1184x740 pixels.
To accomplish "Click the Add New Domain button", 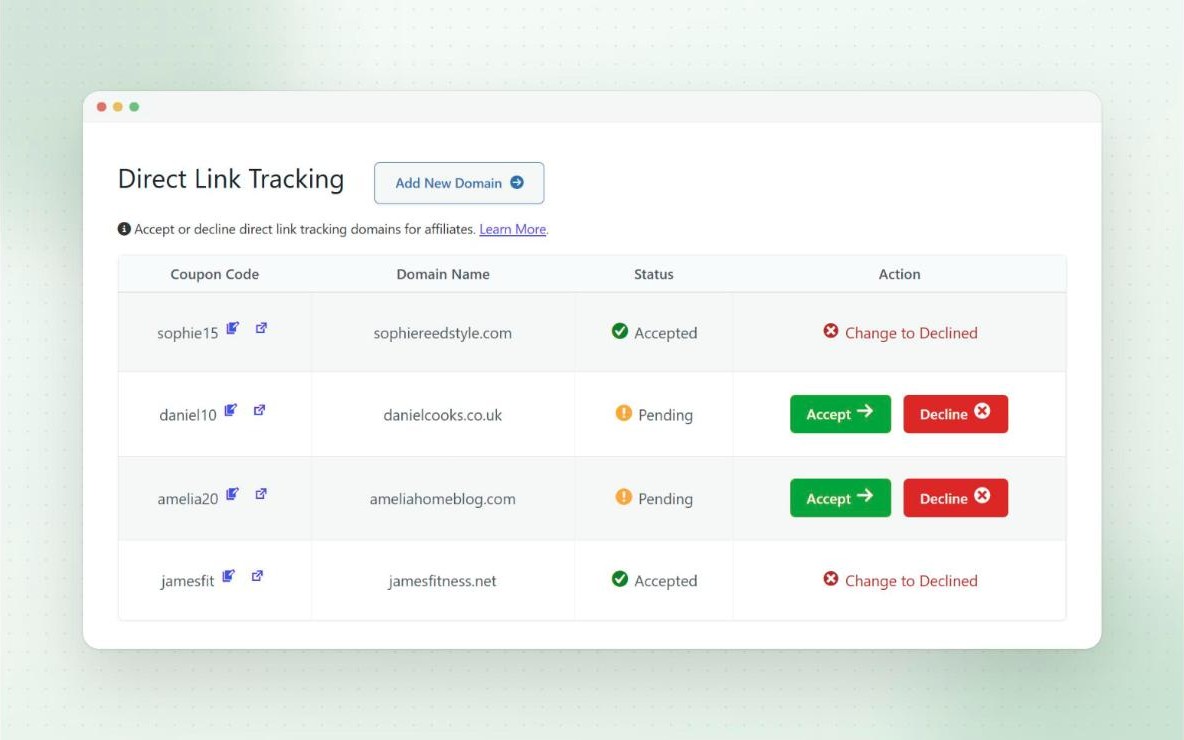I will click(x=459, y=183).
